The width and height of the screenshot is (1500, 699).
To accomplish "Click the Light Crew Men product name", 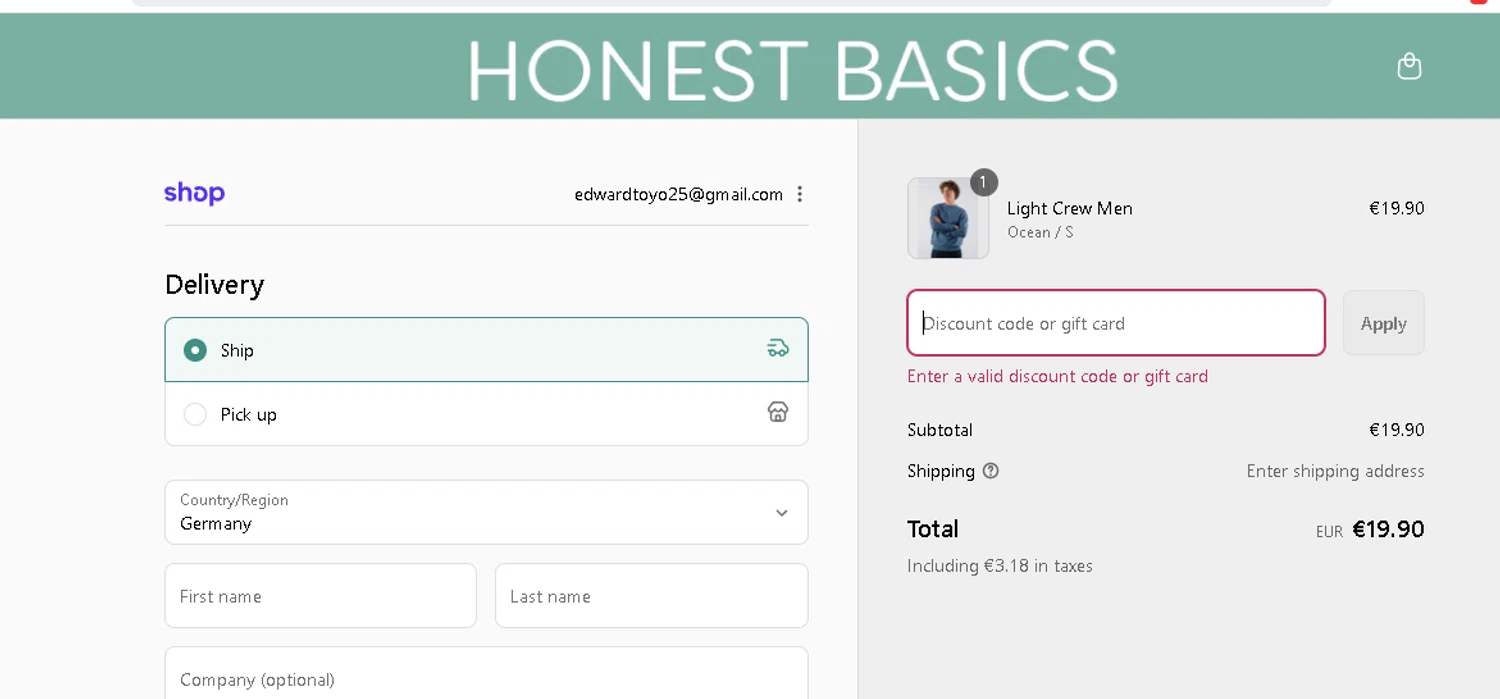I will coord(1069,208).
